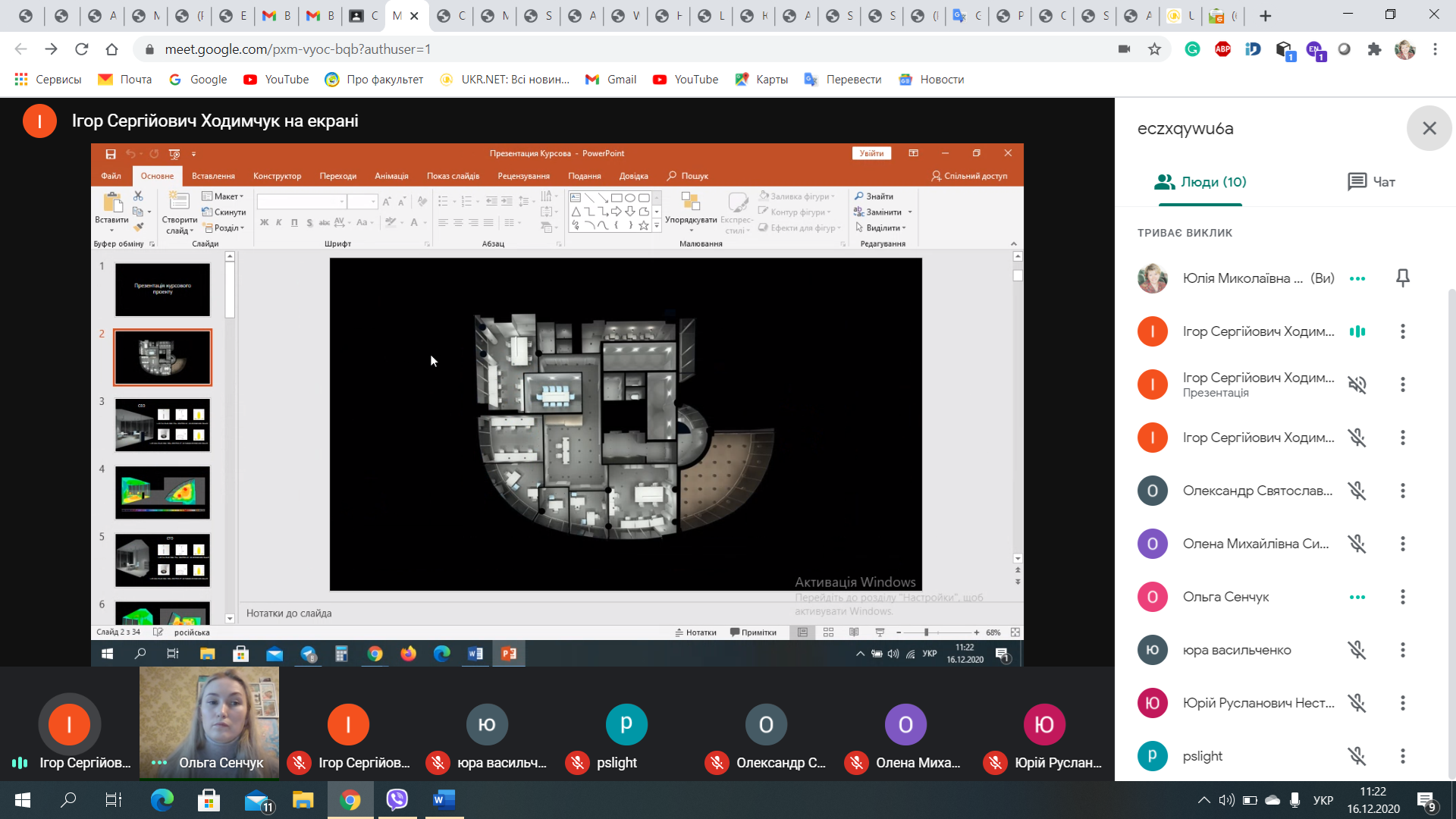Screen dimensions: 1456x819
Task: Select the Люди (10) tab
Action: click(x=1200, y=182)
